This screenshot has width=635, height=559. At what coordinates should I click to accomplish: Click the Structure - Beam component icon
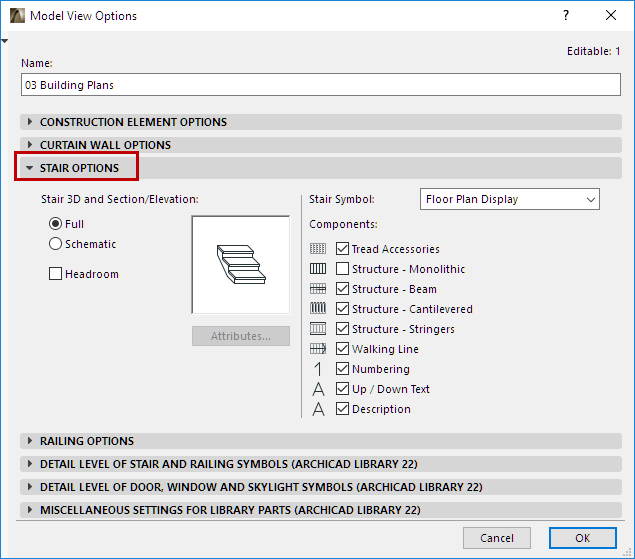[318, 289]
